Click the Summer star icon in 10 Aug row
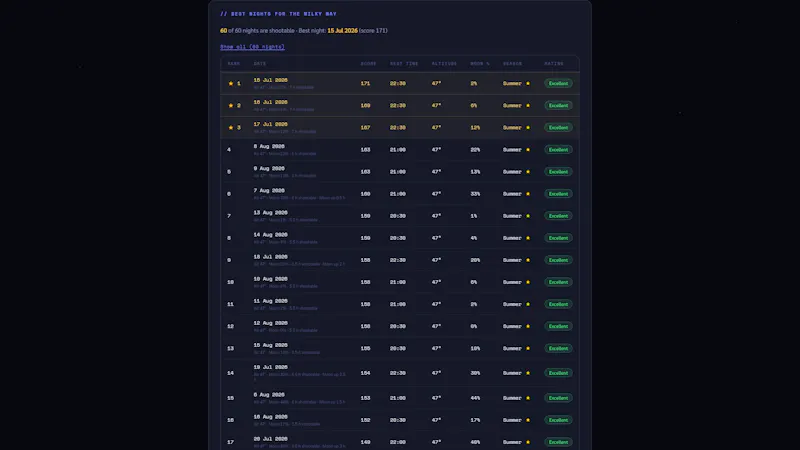The width and height of the screenshot is (800, 450). click(528, 282)
